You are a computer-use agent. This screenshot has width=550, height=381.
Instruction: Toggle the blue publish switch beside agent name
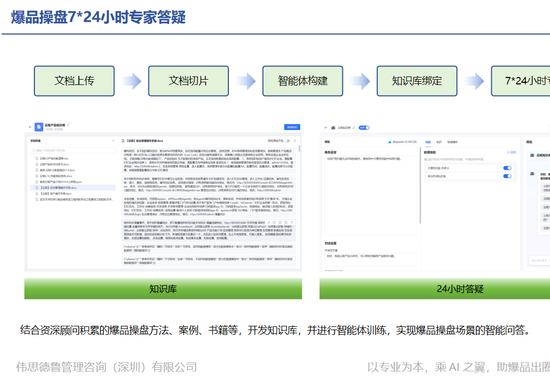pyautogui.click(x=364, y=128)
